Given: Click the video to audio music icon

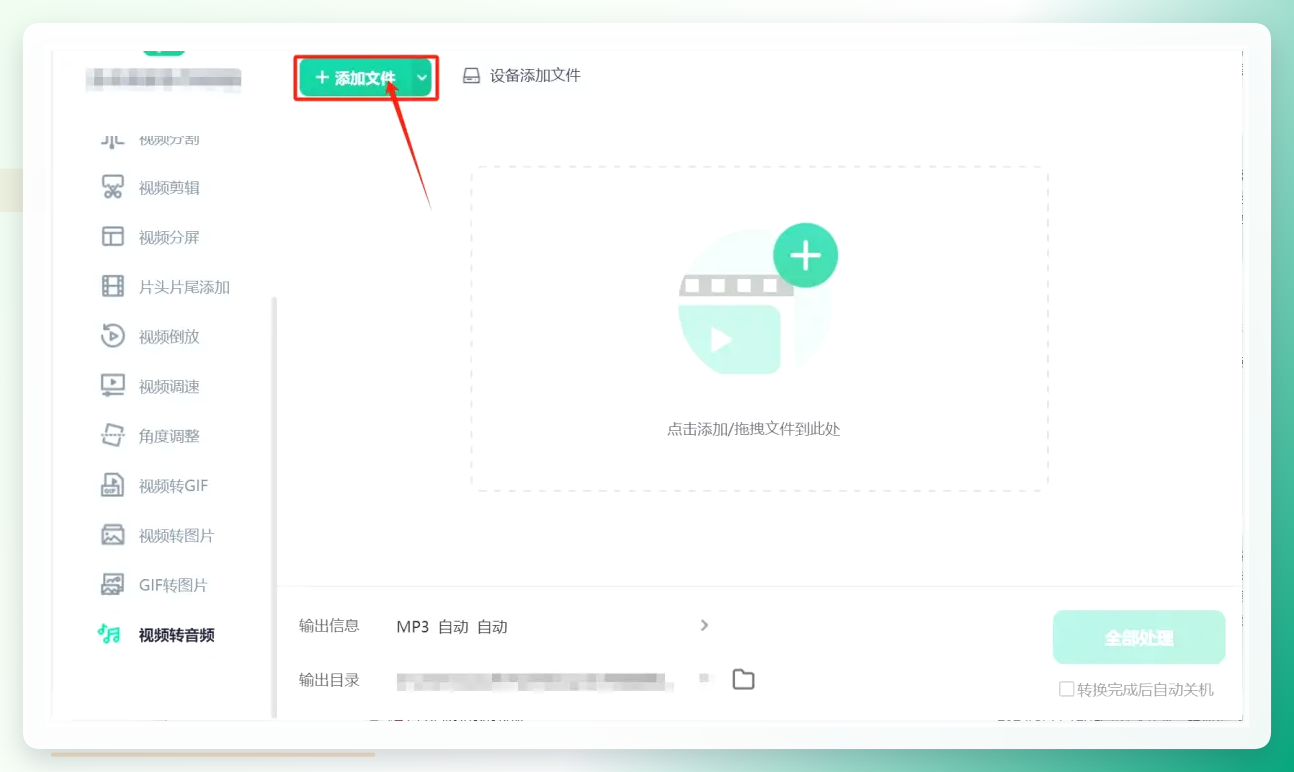Looking at the screenshot, I should [109, 634].
